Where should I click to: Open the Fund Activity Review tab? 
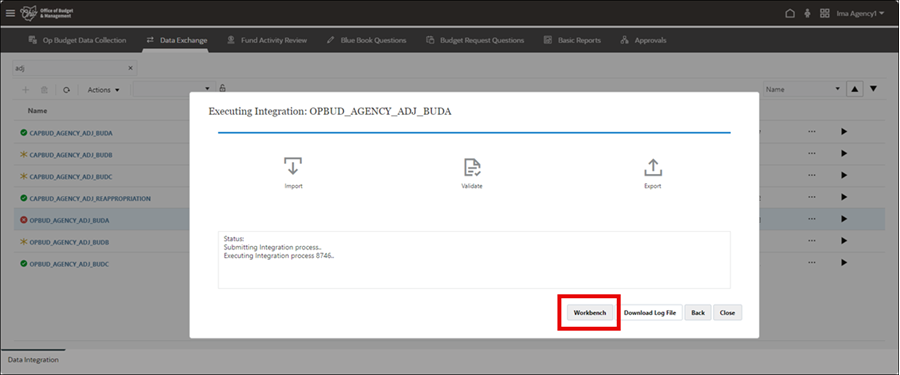267,40
